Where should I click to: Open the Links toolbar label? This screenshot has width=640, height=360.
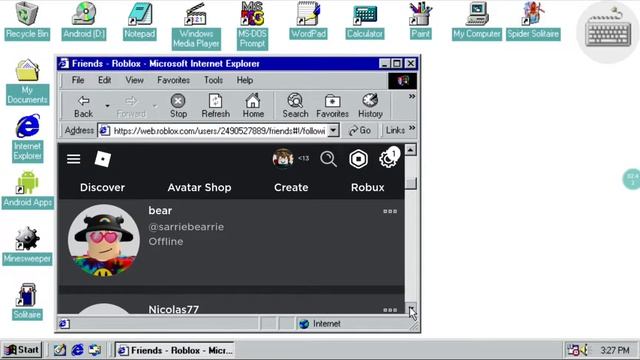(x=395, y=130)
